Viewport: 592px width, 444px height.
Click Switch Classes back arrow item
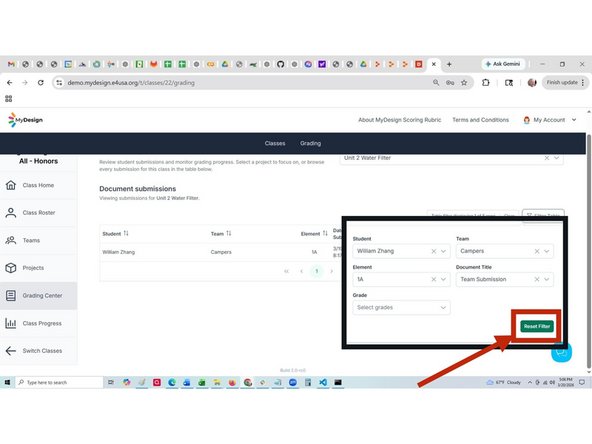38,351
